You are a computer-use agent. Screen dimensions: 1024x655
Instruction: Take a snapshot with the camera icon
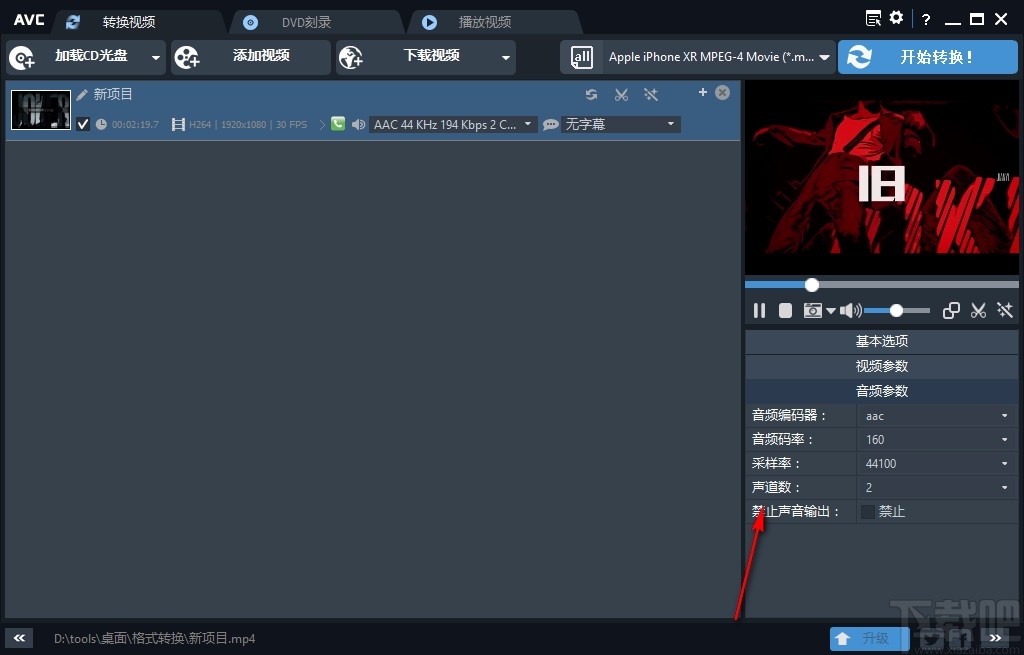(812, 310)
